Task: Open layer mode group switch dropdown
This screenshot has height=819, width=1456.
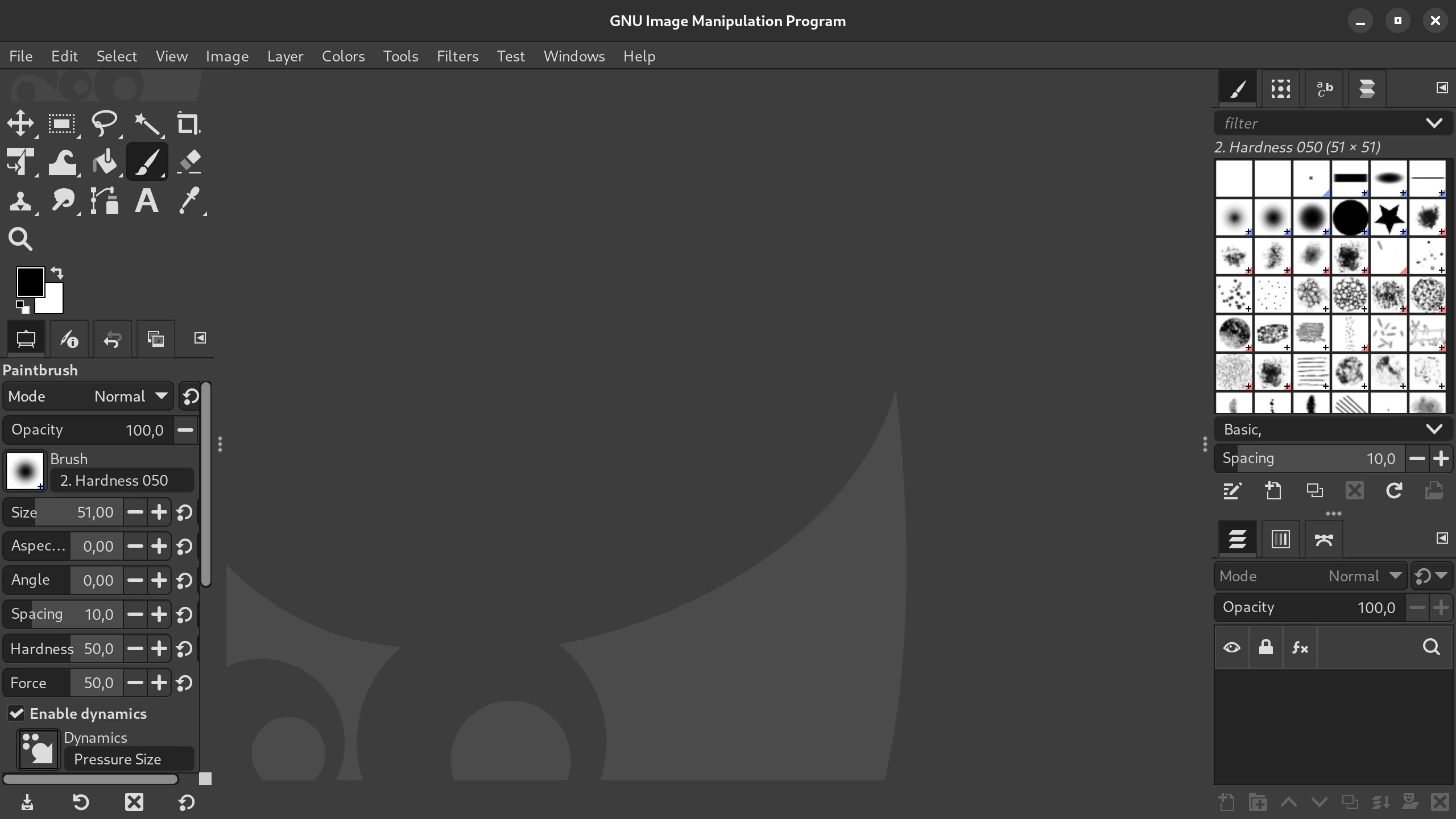Action: pos(1432,576)
